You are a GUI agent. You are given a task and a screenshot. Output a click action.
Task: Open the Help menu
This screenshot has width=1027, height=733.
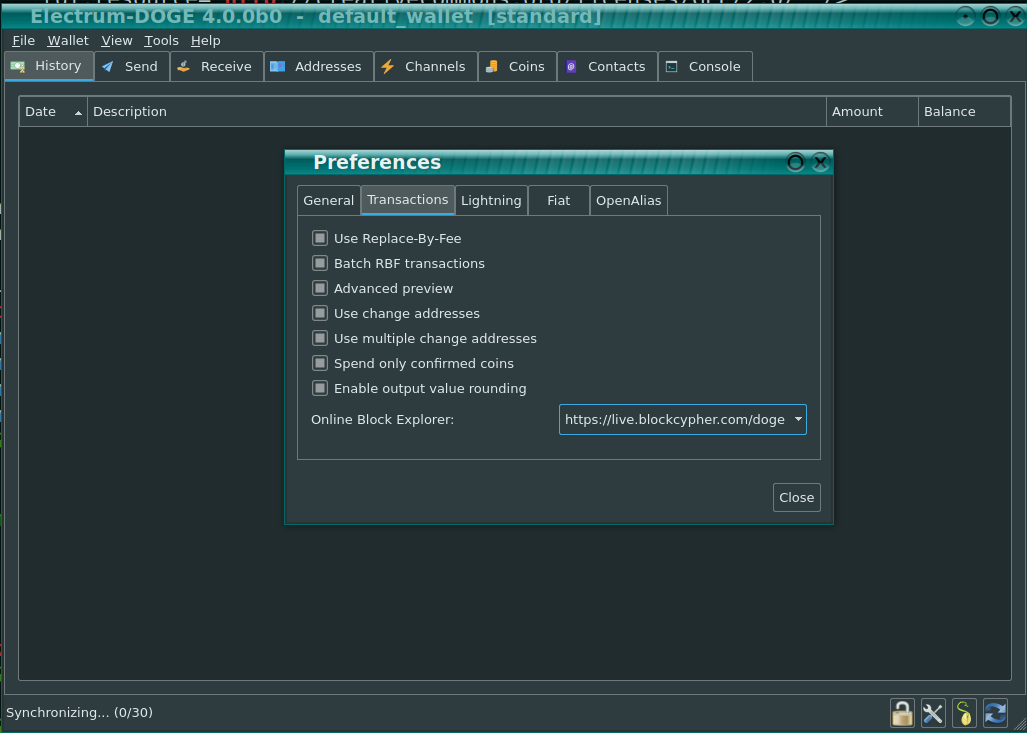[x=206, y=41]
